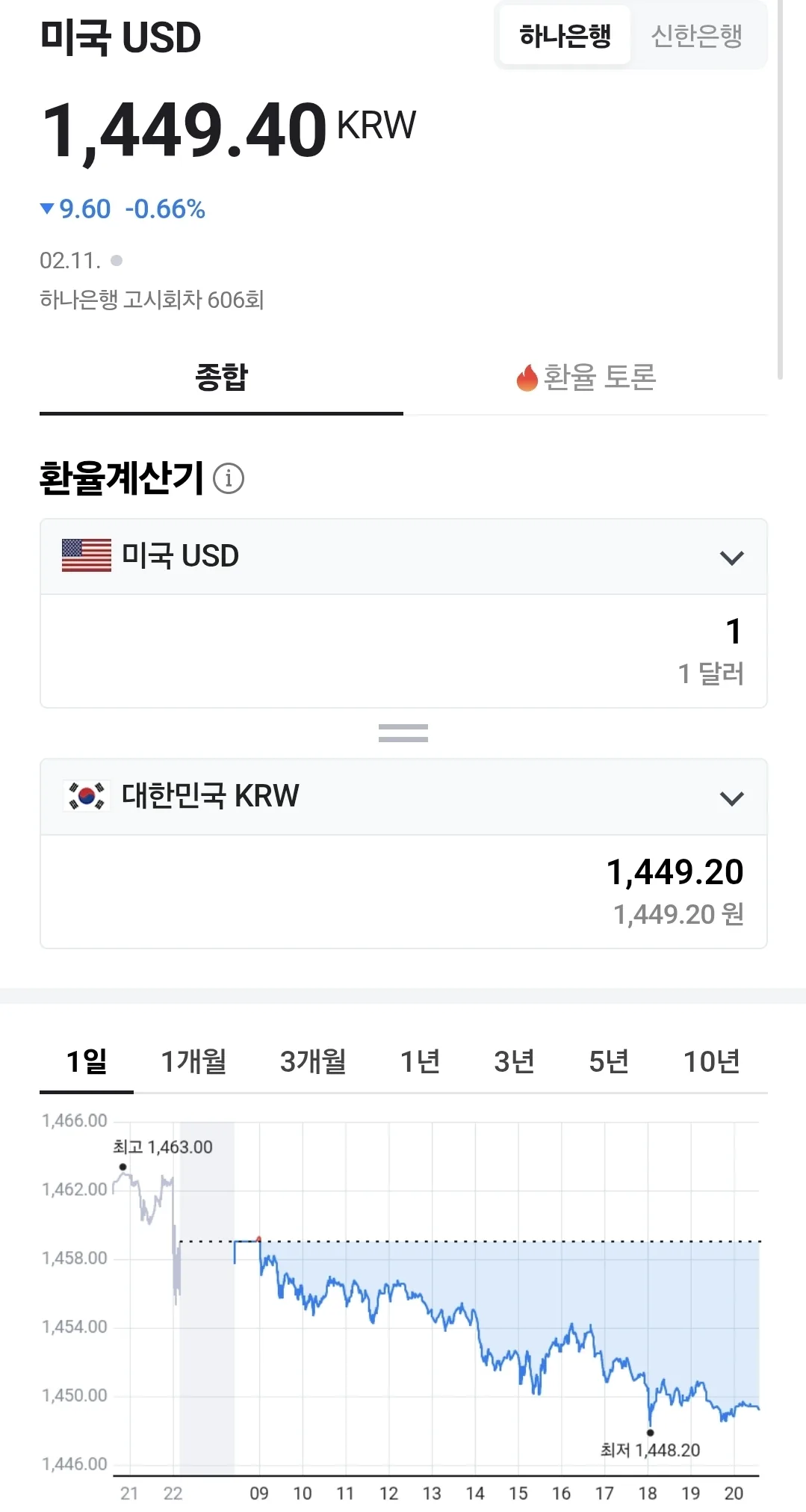Tap the blue down-triangle change indicator

point(47,209)
